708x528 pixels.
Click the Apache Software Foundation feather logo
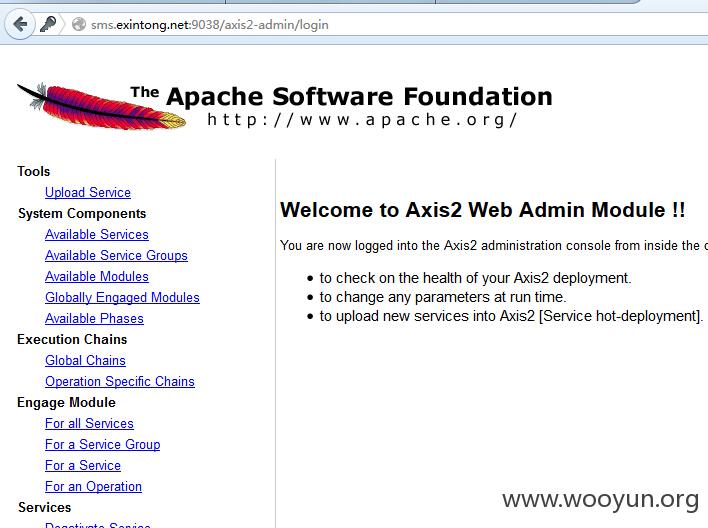(102, 105)
